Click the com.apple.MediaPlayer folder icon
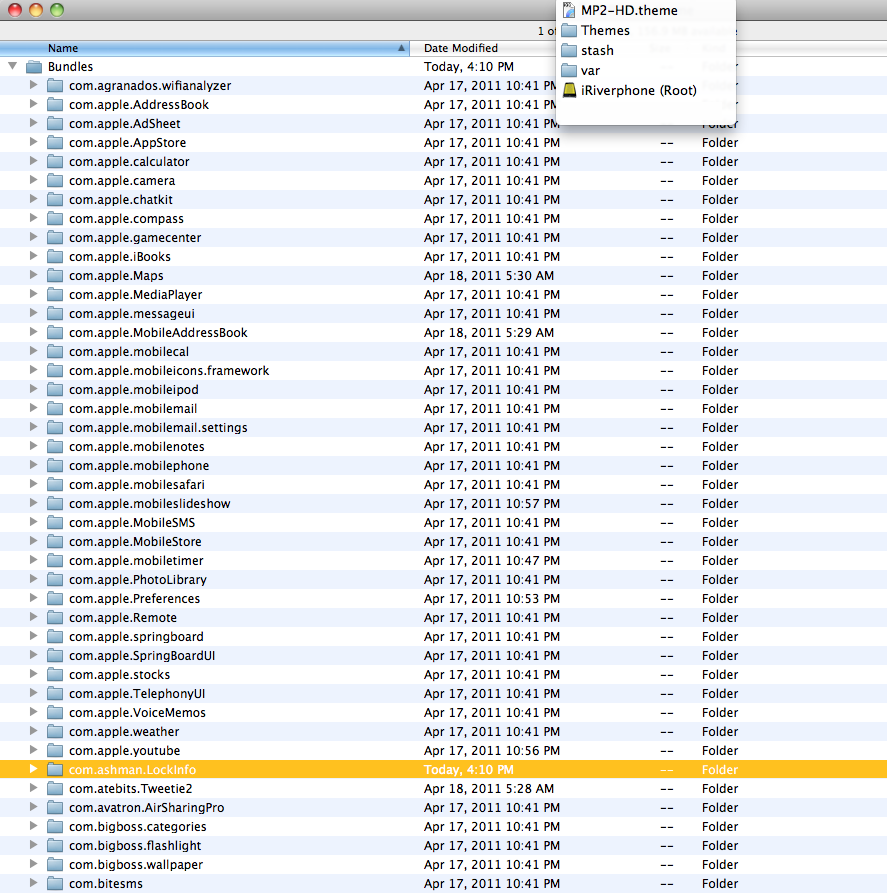 click(55, 295)
